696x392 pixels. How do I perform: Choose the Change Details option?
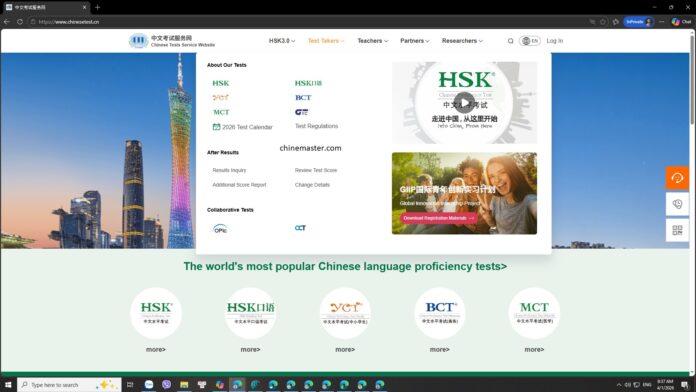[x=312, y=185]
